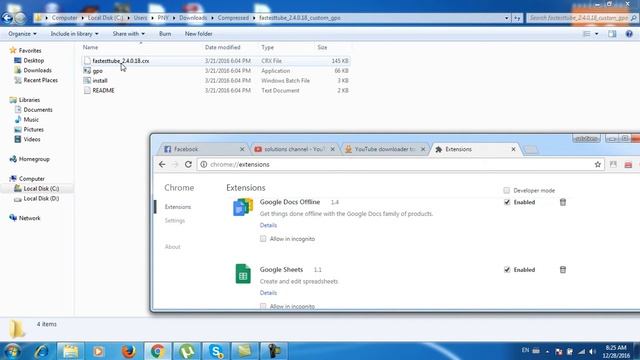Click Compressed in the address breadcrumb

pyautogui.click(x=233, y=18)
